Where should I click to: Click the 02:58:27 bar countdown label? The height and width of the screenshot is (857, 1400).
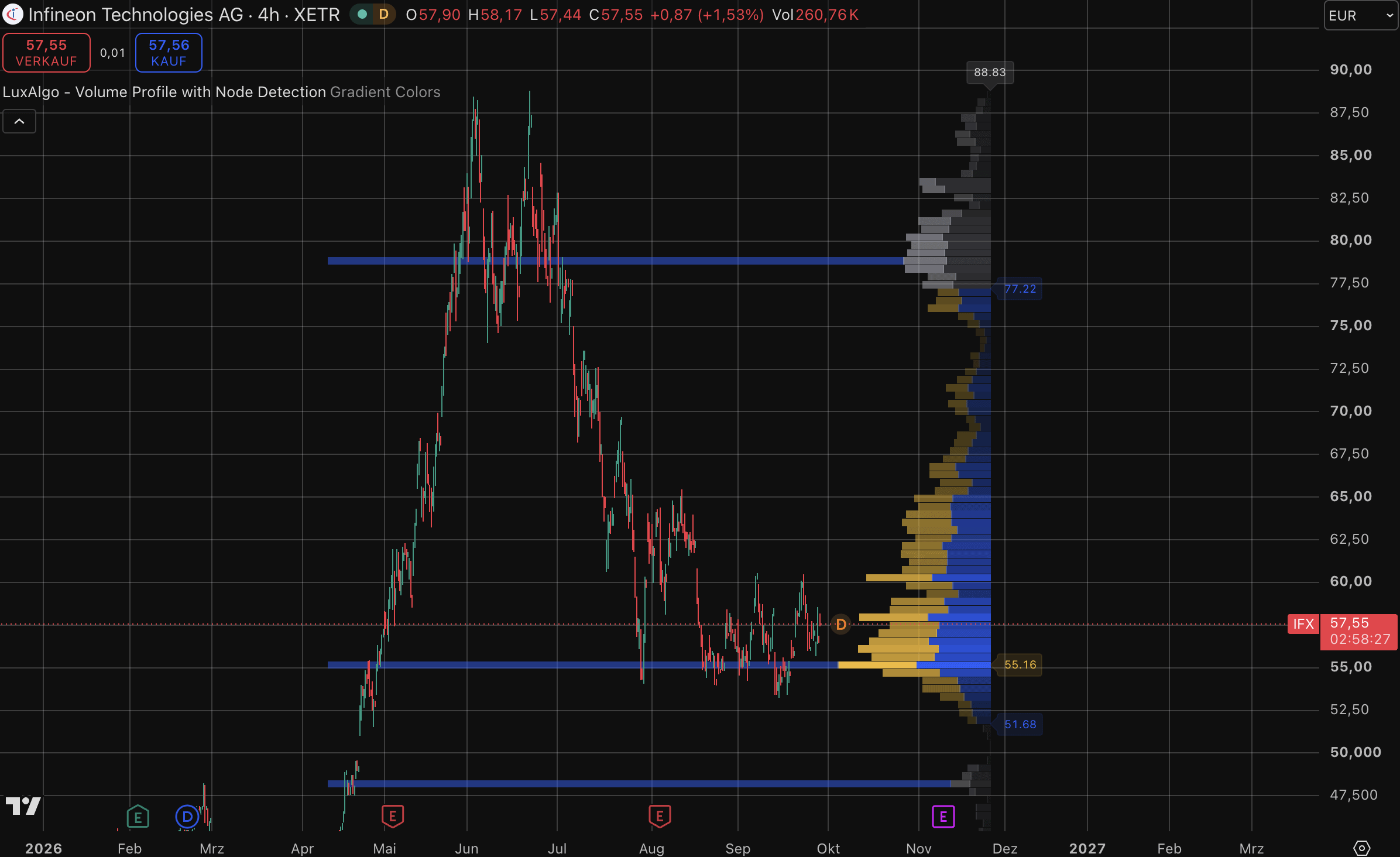point(1360,639)
